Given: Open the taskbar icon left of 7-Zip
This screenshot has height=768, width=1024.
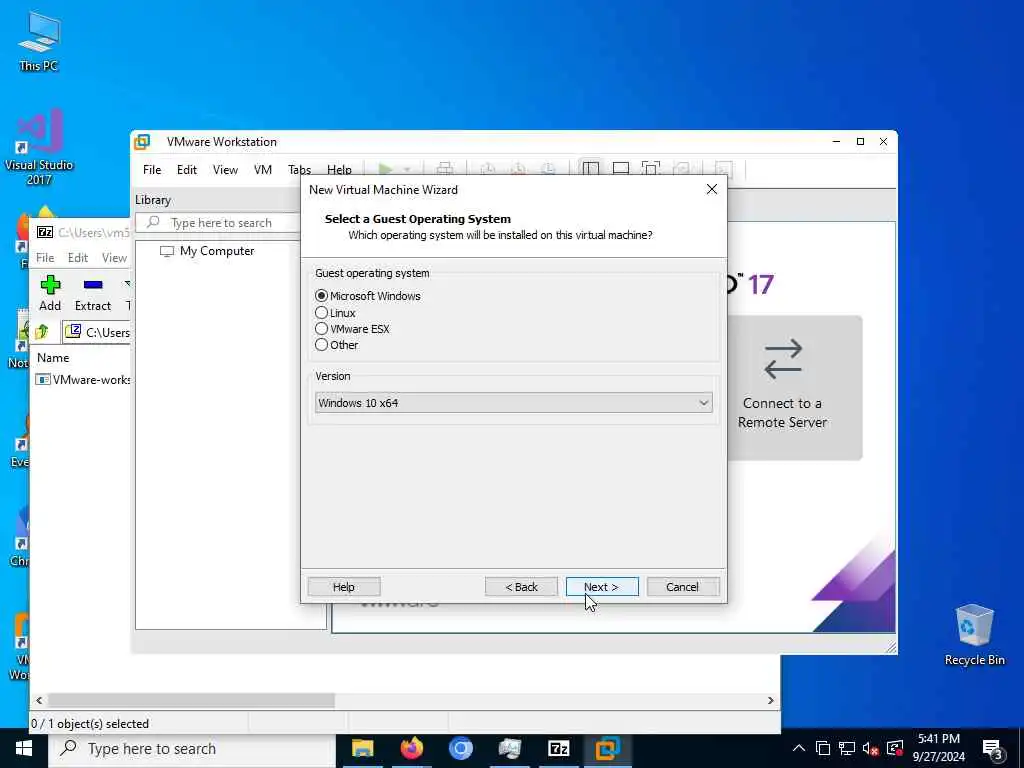Looking at the screenshot, I should (509, 748).
